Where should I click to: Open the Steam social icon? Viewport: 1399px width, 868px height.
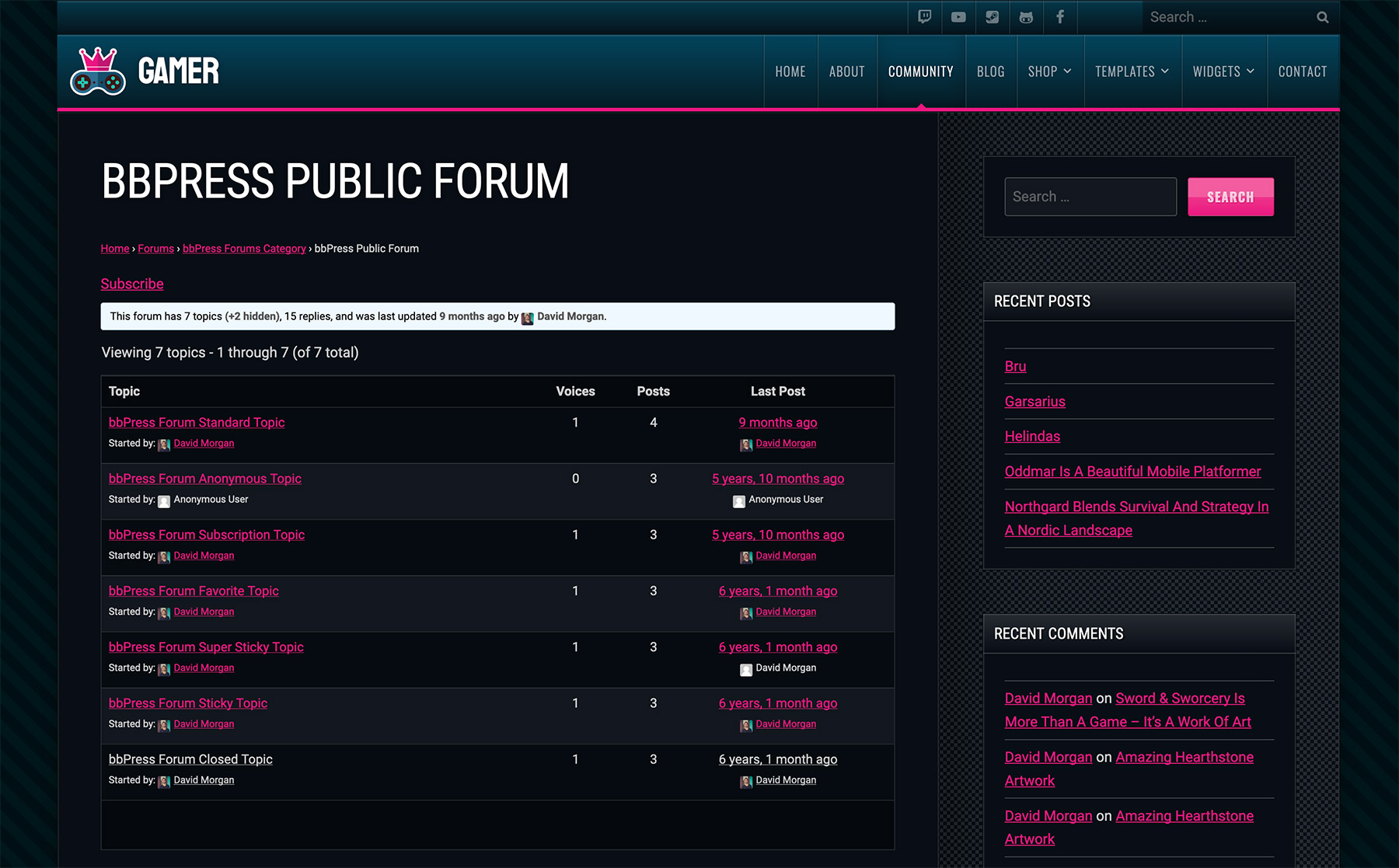(x=993, y=17)
